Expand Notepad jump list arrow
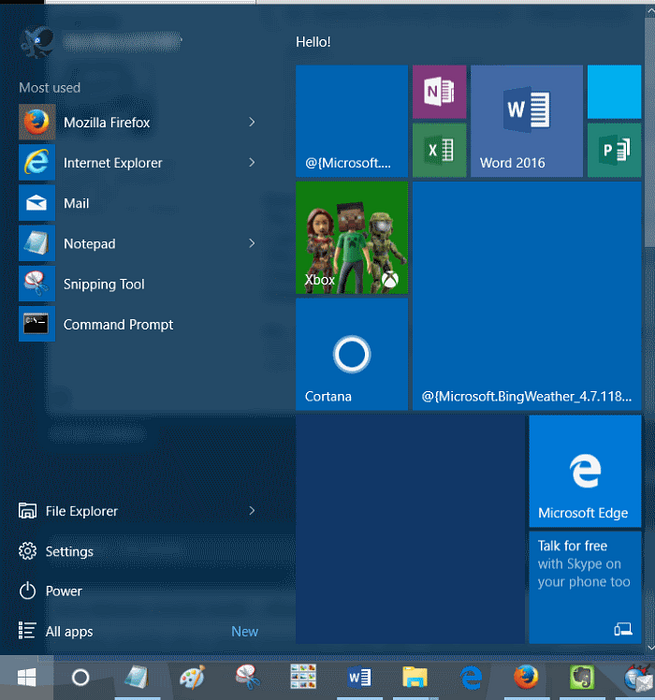Screen dimensions: 655x700 [252, 243]
